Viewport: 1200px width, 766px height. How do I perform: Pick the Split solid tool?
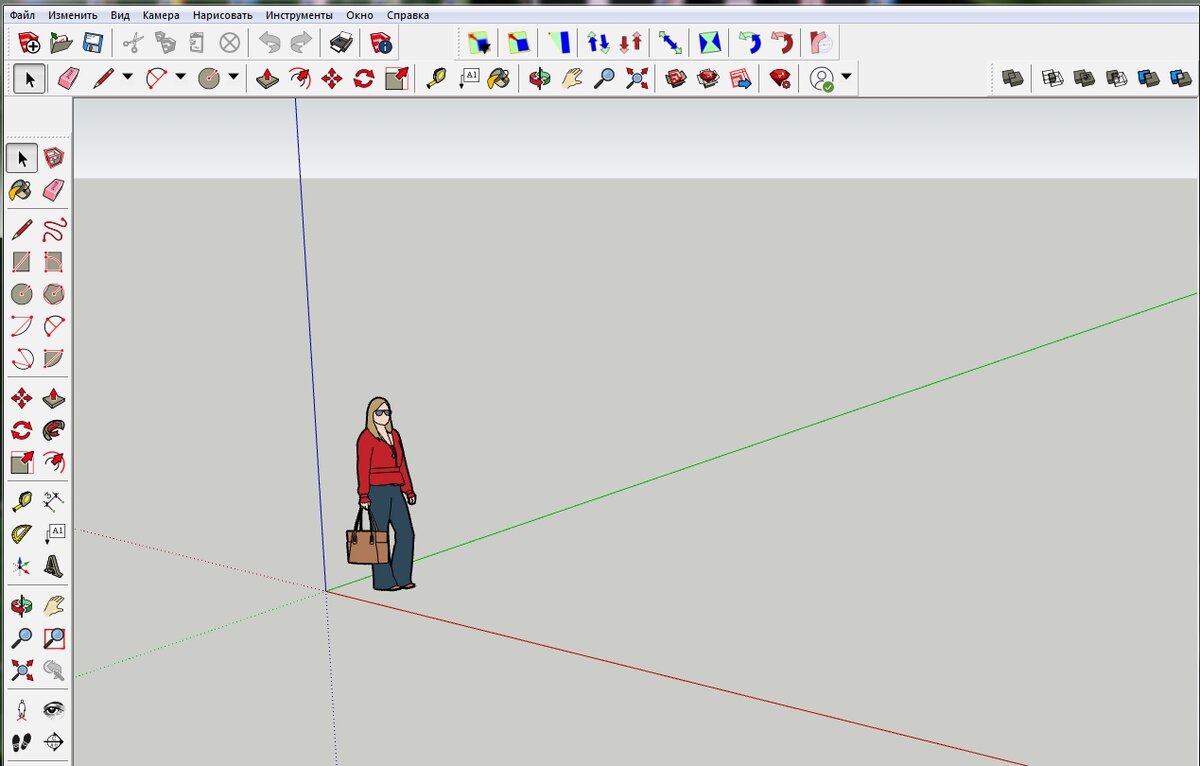pyautogui.click(x=1181, y=78)
